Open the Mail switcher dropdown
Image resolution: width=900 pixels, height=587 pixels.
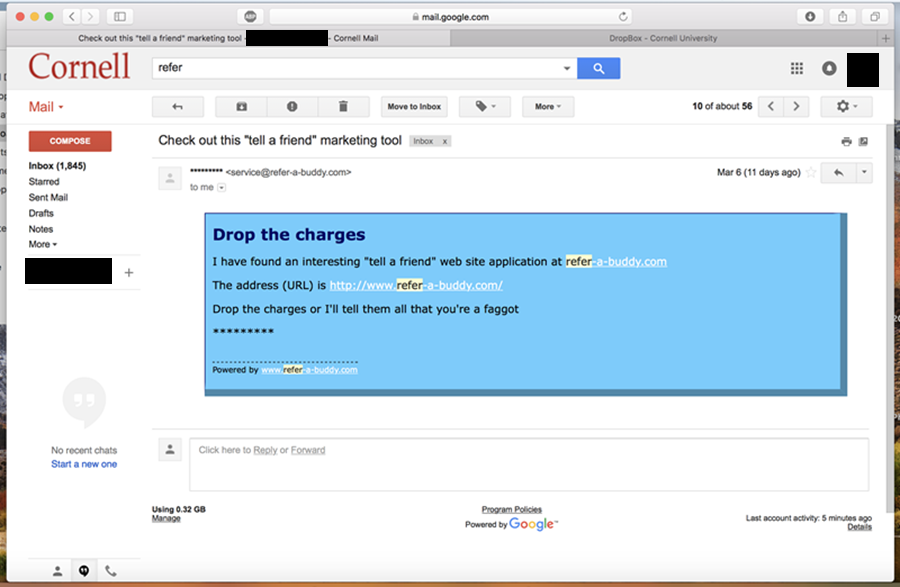(x=46, y=107)
